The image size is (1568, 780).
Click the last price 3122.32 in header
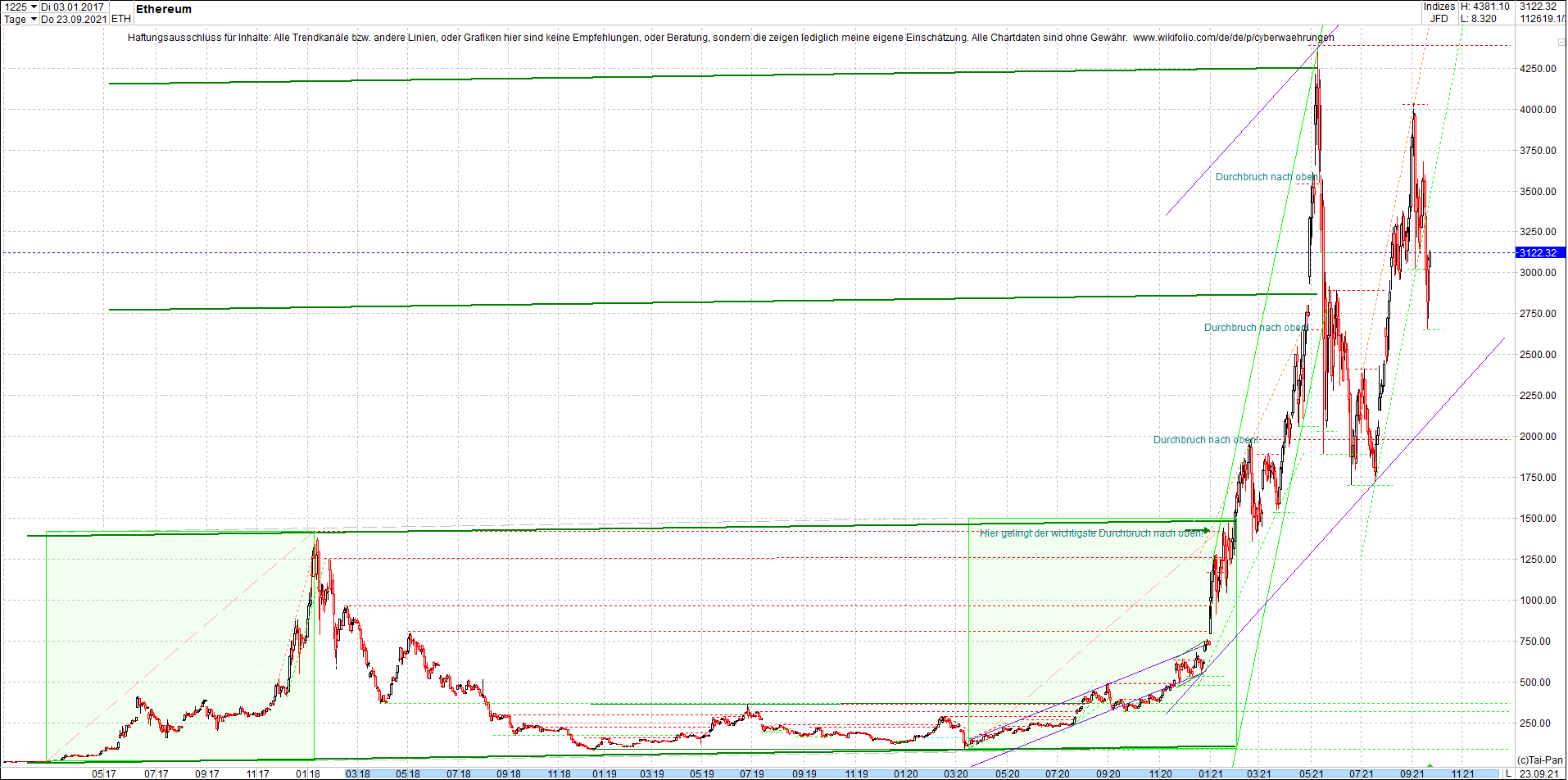tap(1538, 7)
